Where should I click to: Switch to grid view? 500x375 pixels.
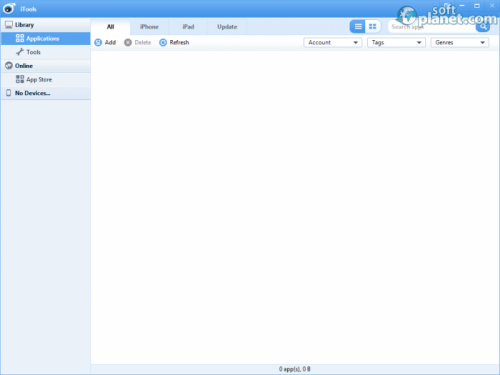tap(373, 26)
